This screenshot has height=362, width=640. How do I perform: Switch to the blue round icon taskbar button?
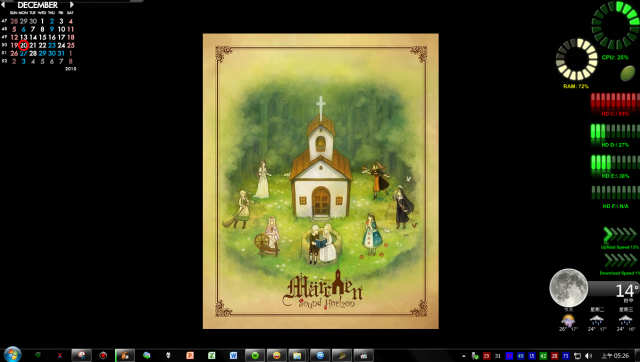[320, 355]
